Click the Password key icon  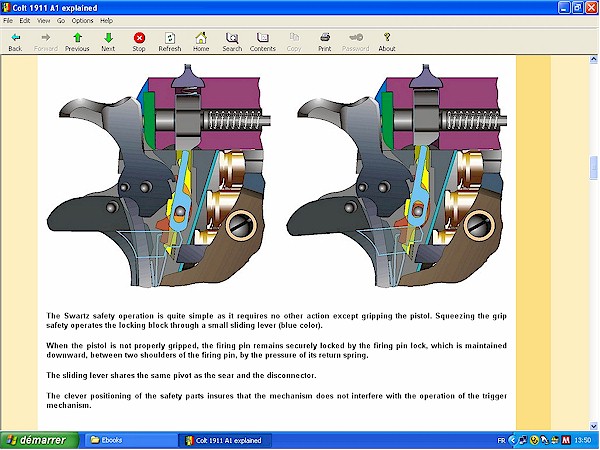(355, 41)
